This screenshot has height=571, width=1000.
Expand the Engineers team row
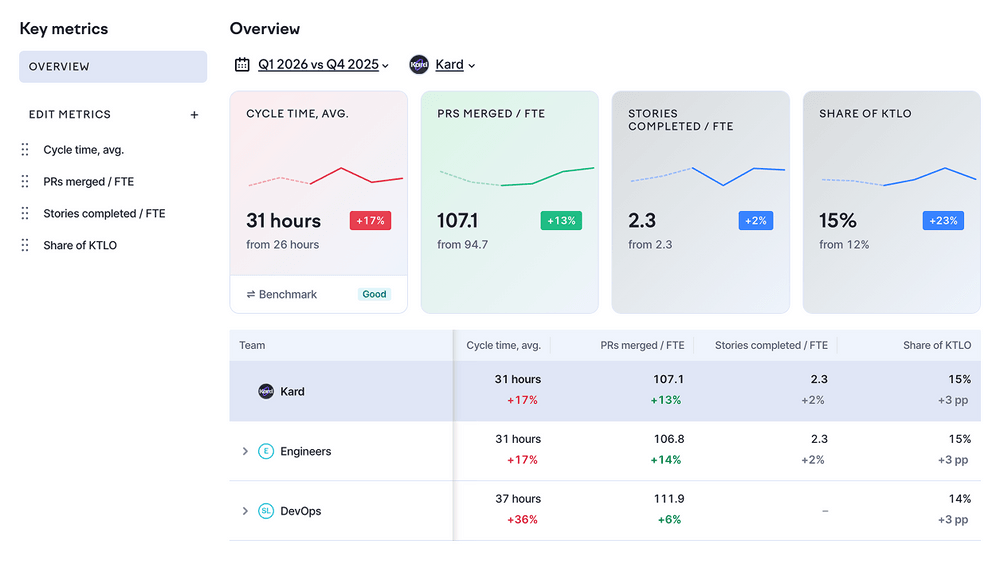pyautogui.click(x=245, y=451)
